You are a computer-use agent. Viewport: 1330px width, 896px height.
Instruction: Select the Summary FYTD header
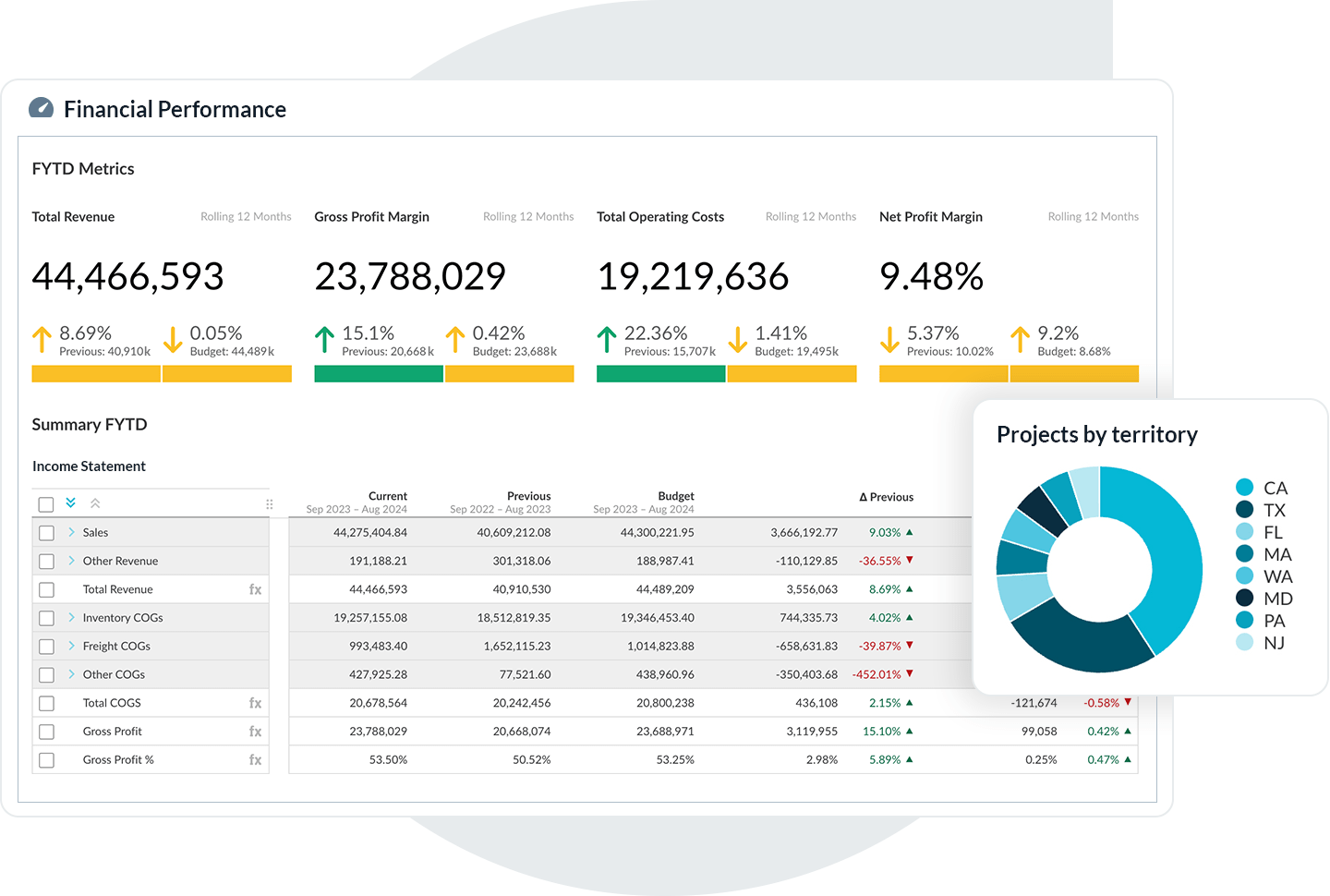pyautogui.click(x=90, y=424)
